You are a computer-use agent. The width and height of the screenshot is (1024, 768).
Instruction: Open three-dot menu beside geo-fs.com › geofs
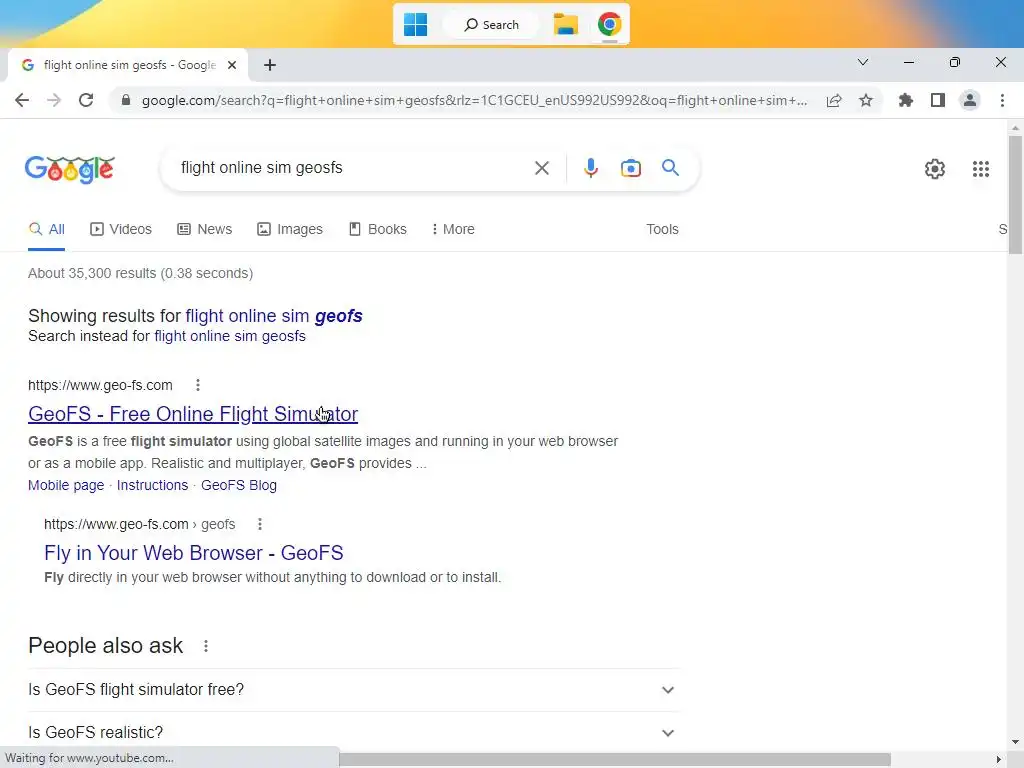tap(260, 524)
